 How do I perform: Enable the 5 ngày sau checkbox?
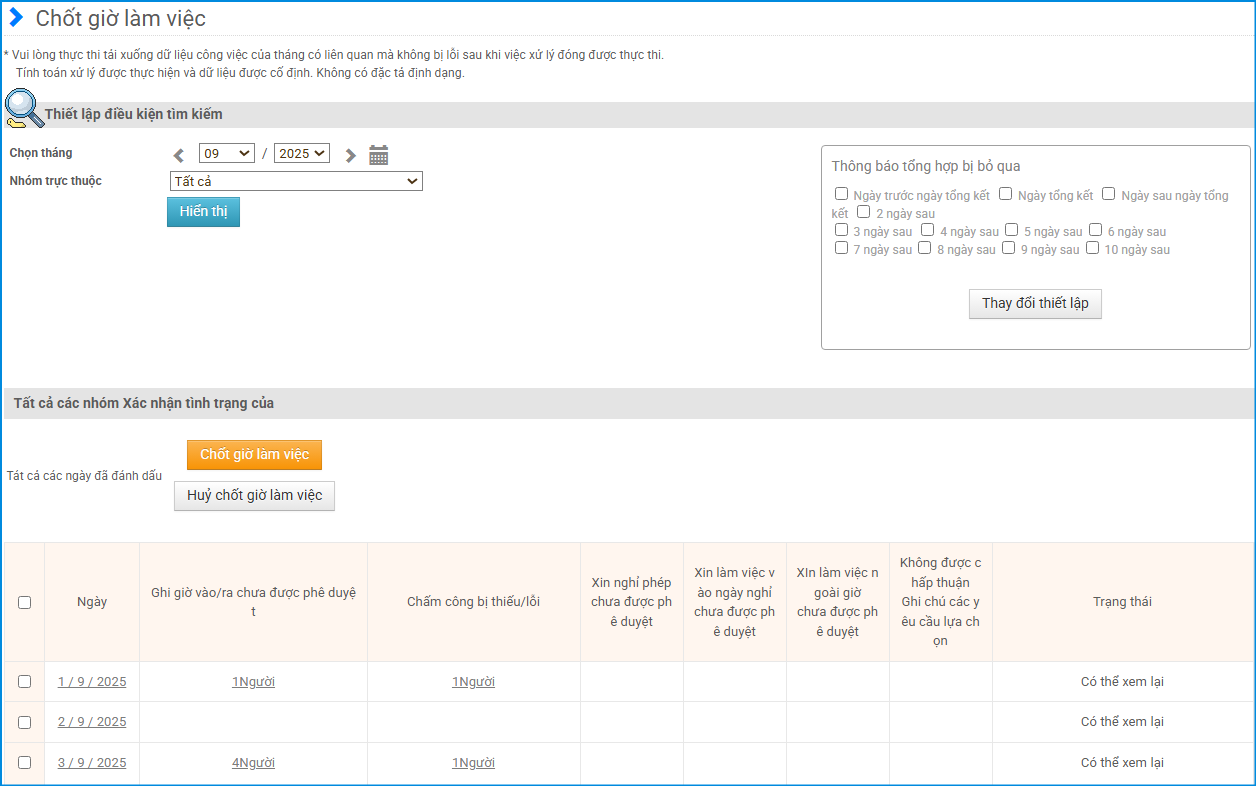point(1012,230)
